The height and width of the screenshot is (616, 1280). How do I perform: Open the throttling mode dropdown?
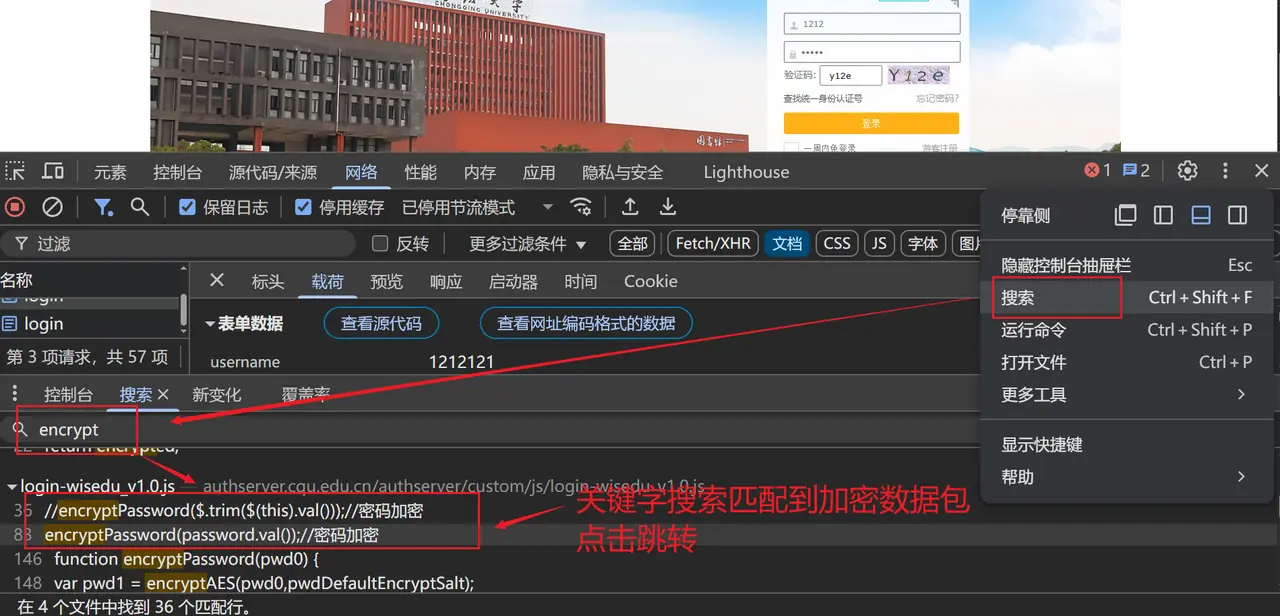tap(547, 207)
